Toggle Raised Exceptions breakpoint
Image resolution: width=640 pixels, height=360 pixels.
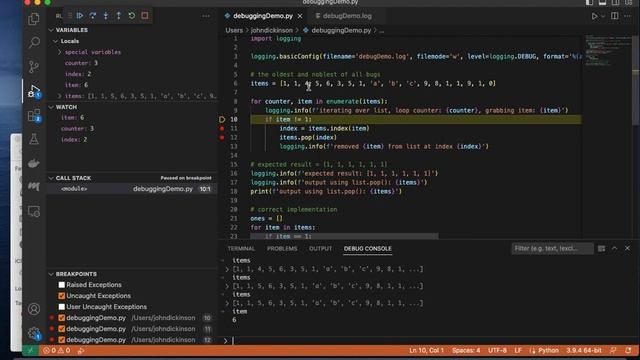point(62,285)
